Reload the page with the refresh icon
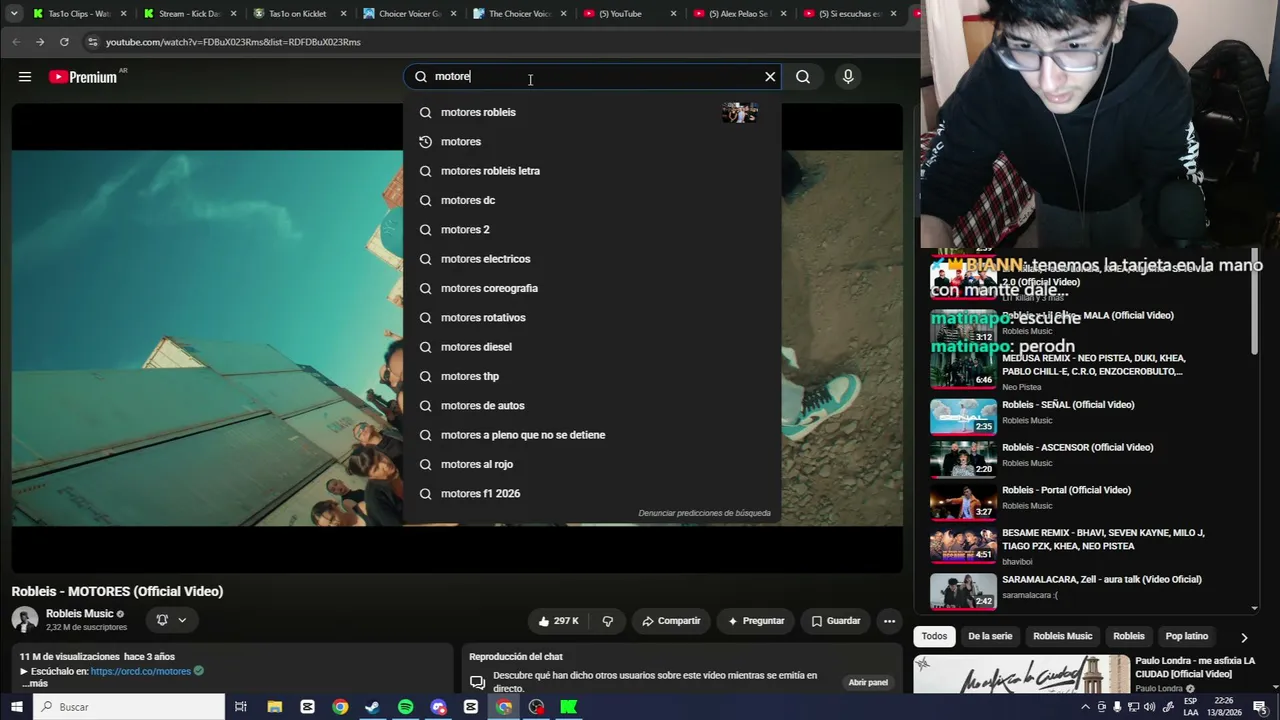 click(x=64, y=42)
